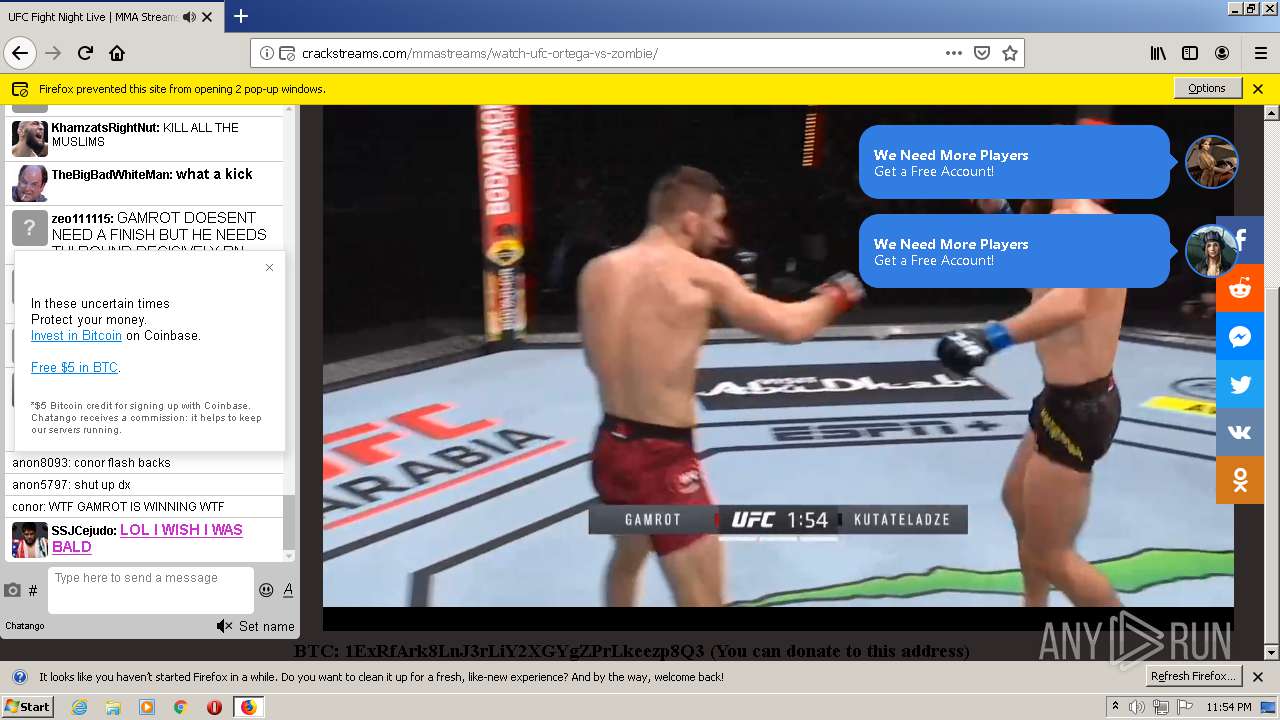
Task: Dismiss the Refresh Firefox notification bar
Action: point(1258,677)
